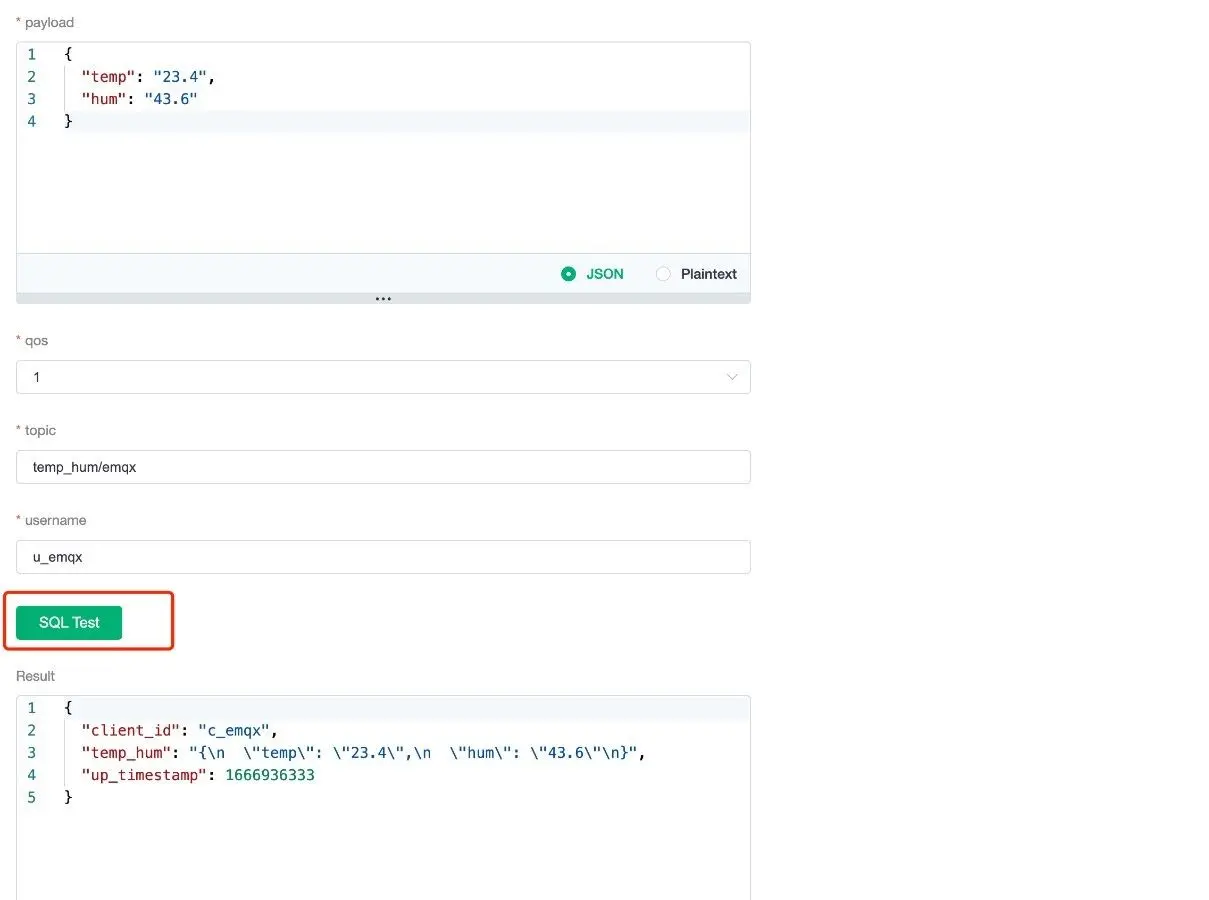Click line number 2 in payload editor
The width and height of the screenshot is (1209, 900).
(x=31, y=76)
